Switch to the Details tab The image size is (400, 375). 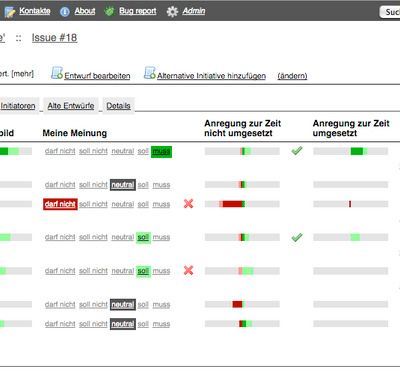[118, 106]
